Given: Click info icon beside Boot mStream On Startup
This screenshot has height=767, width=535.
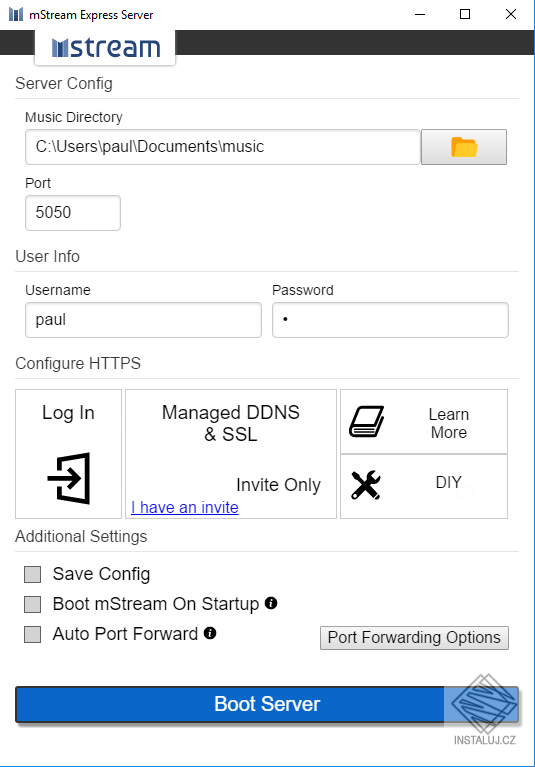Looking at the screenshot, I should click(271, 603).
